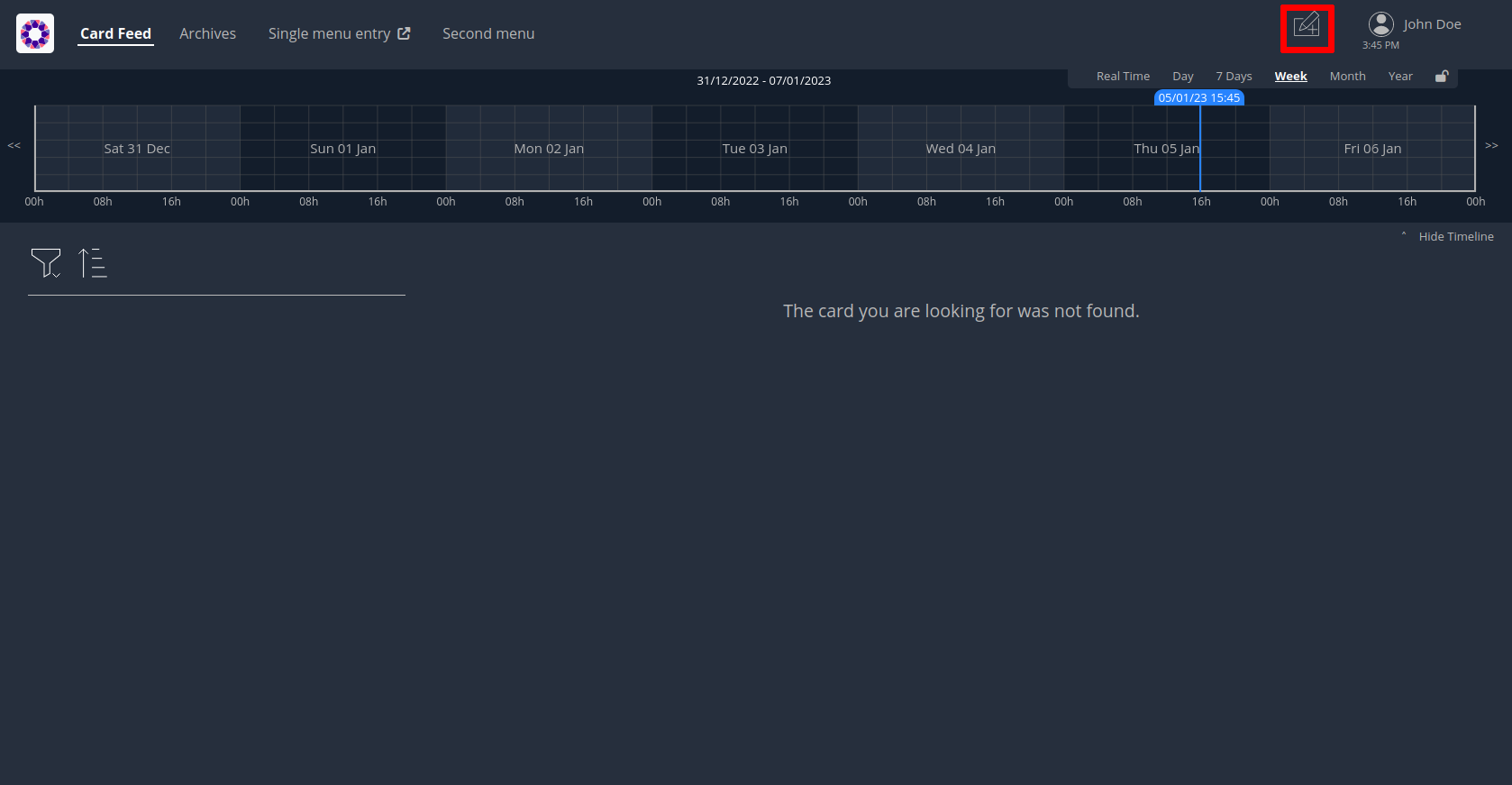Open the John Doe user avatar menu
The width and height of the screenshot is (1512, 785).
(x=1380, y=24)
